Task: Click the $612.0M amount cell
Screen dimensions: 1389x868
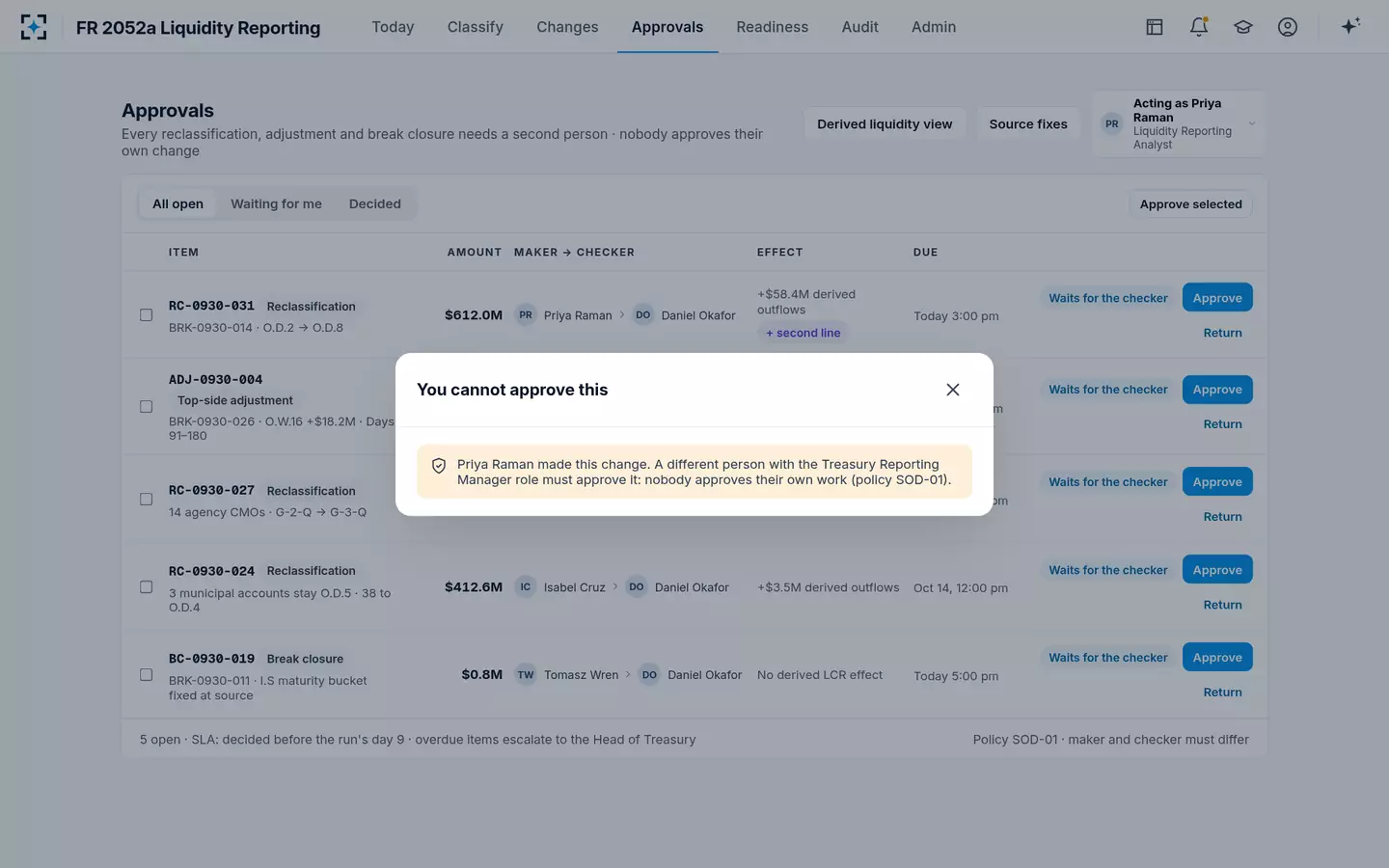Action: 474,315
